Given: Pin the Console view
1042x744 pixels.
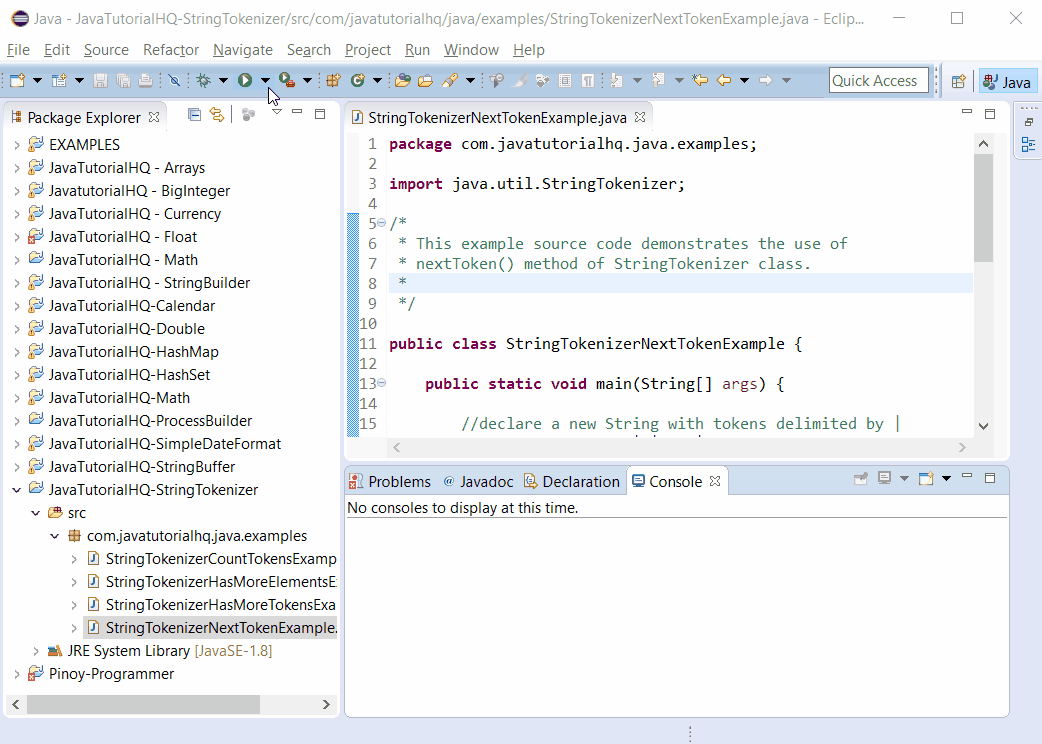Looking at the screenshot, I should click(x=861, y=478).
